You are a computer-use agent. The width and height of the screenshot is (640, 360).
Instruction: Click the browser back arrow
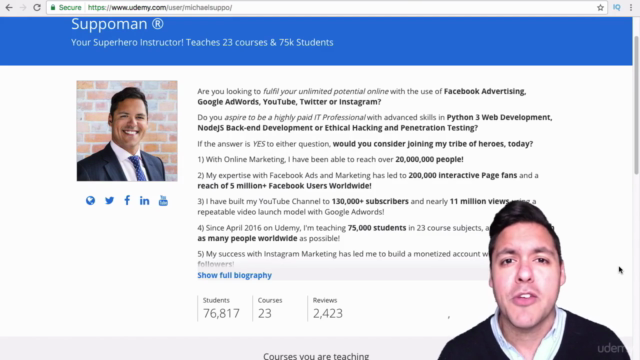[9, 7]
